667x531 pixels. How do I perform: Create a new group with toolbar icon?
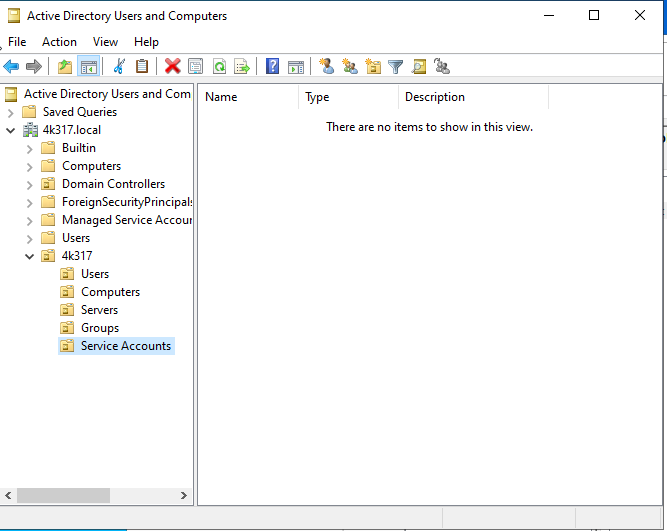(349, 67)
